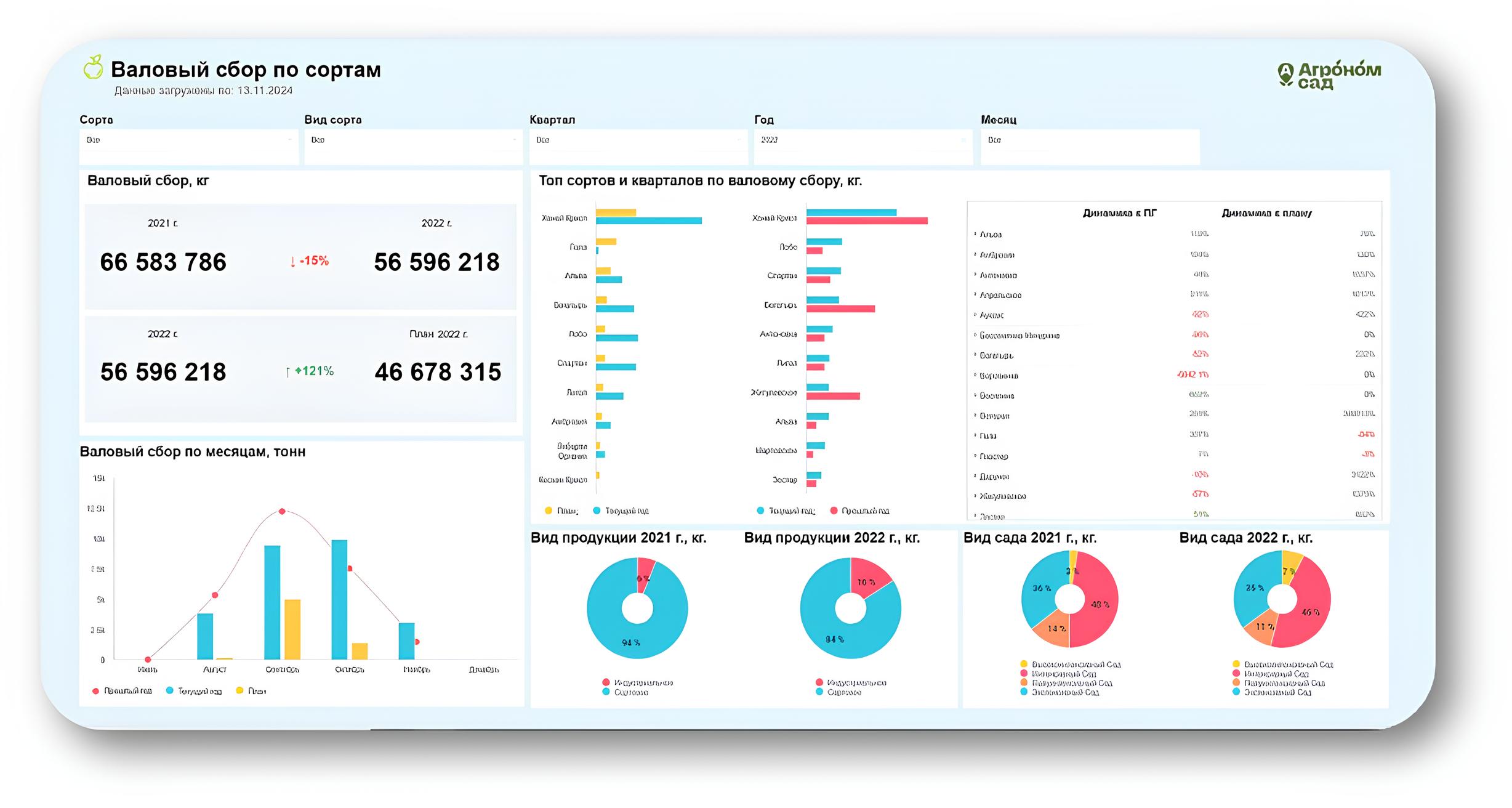
Task: Click the red legend dot under quarters bar chart
Action: pyautogui.click(x=834, y=511)
